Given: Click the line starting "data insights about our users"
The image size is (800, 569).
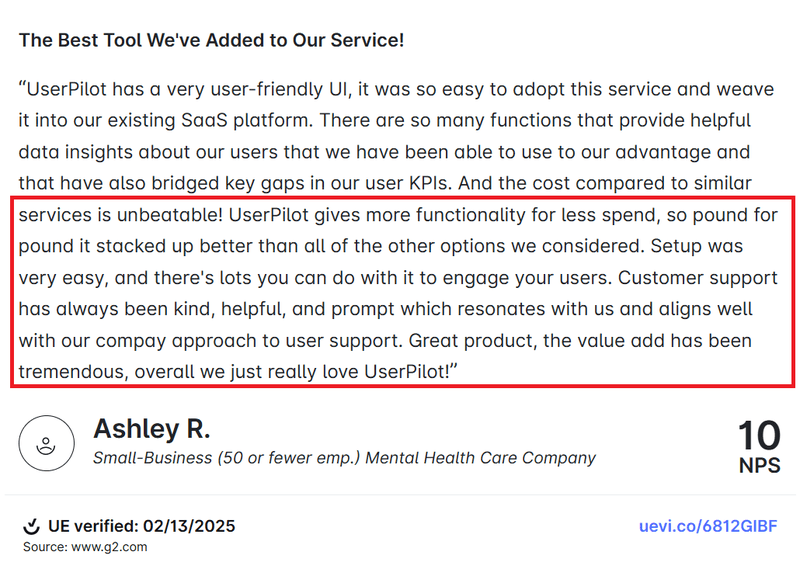Looking at the screenshot, I should (384, 152).
